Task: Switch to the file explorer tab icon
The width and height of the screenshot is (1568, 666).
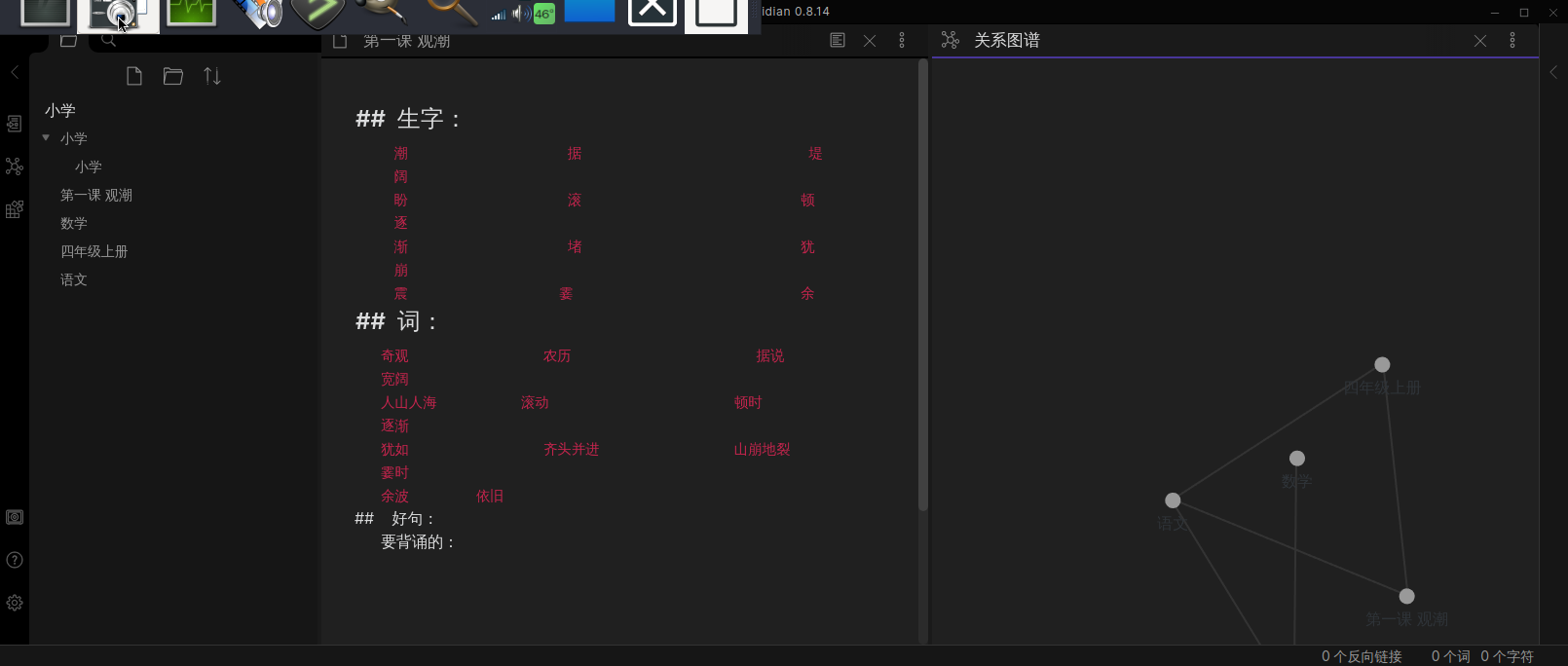Action: tap(68, 41)
